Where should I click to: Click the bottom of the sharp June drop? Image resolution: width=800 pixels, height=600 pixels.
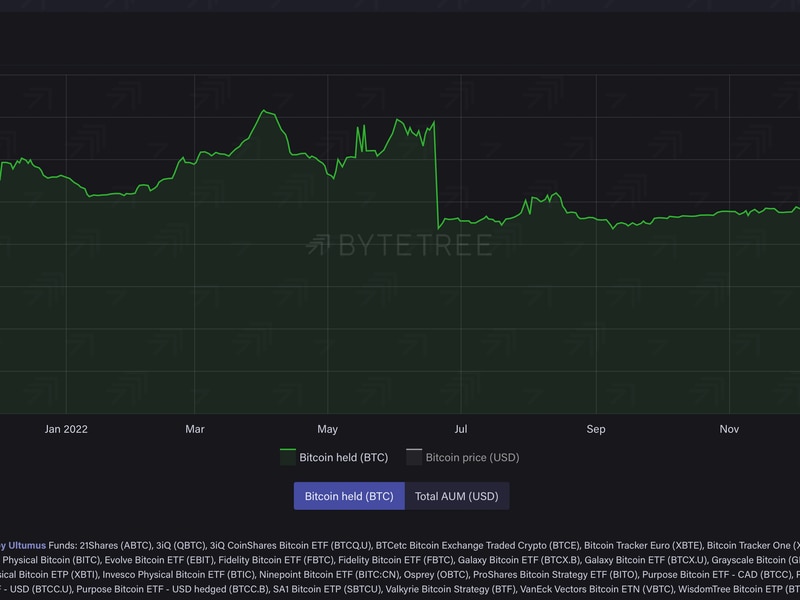(439, 226)
